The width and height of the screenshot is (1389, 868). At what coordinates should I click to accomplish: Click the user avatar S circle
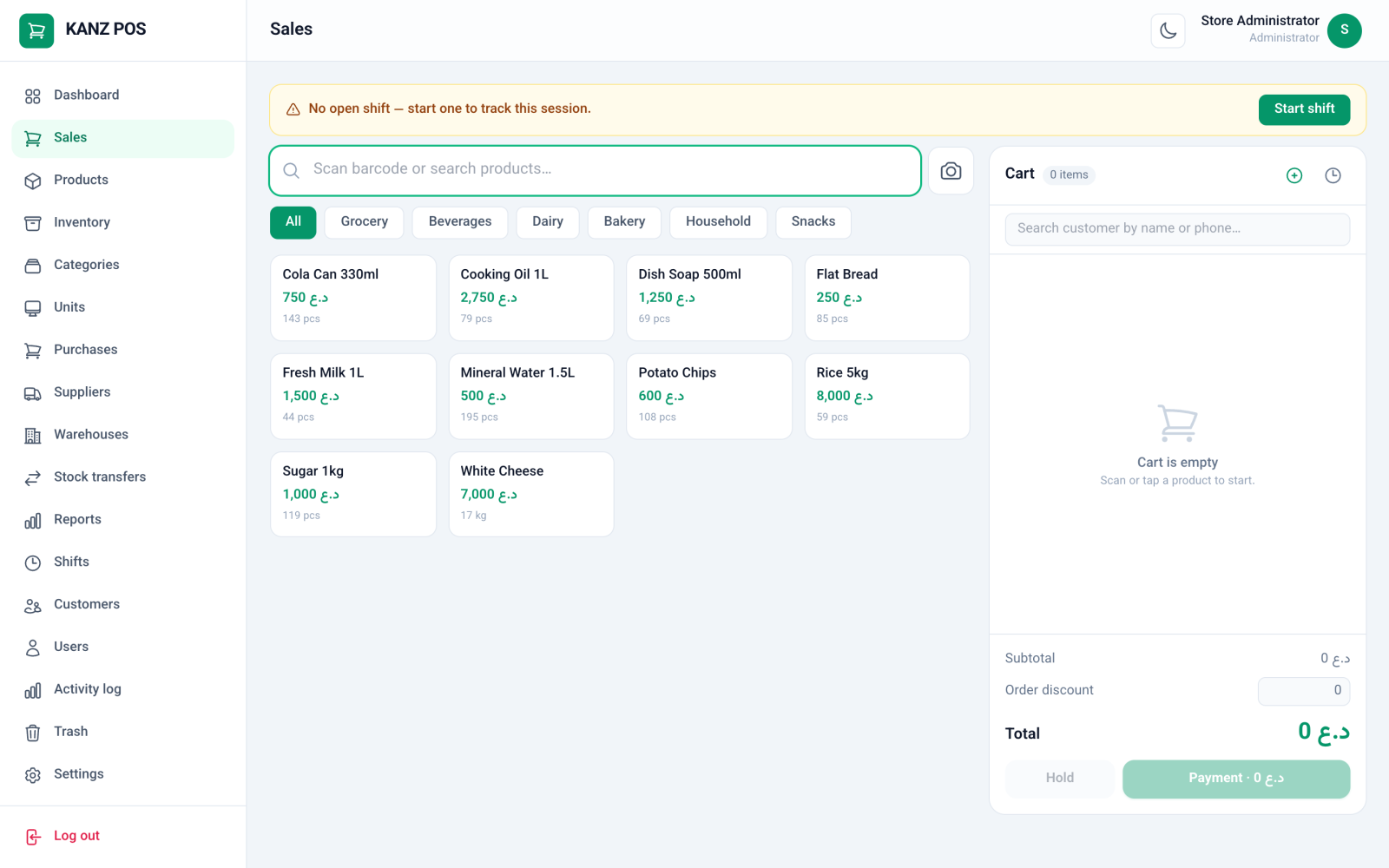coord(1344,30)
